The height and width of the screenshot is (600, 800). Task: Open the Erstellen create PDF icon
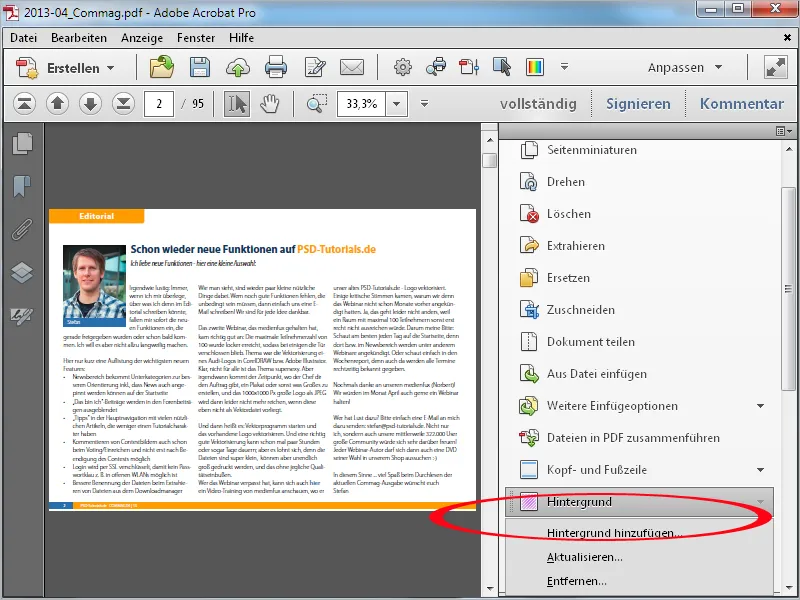pyautogui.click(x=27, y=68)
